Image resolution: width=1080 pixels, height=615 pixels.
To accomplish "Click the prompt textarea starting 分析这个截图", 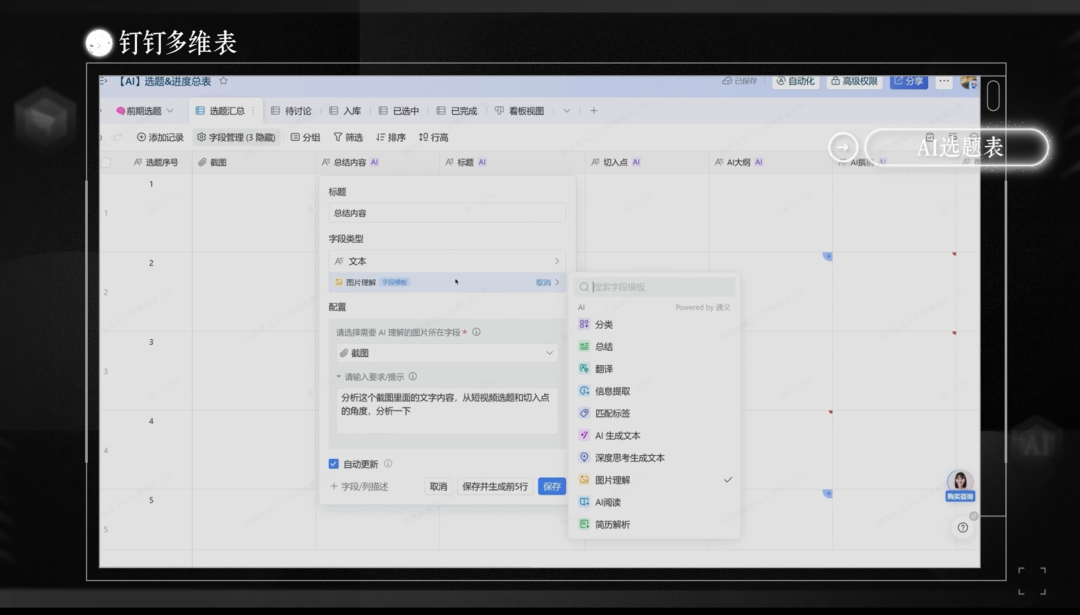I will coord(447,411).
